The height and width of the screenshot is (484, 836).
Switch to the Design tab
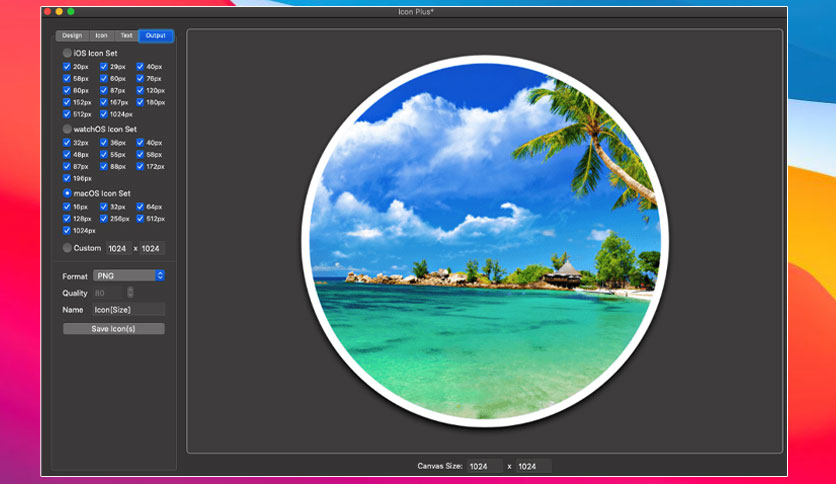72,36
